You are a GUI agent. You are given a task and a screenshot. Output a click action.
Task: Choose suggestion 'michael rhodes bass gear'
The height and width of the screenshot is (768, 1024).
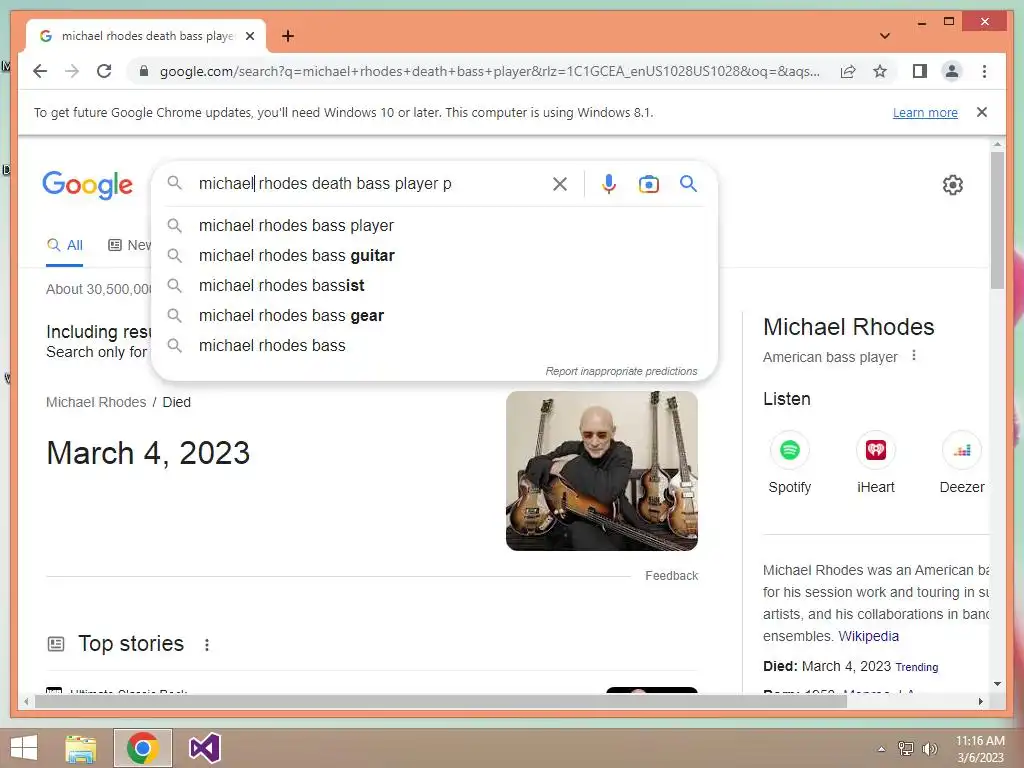[x=434, y=315]
